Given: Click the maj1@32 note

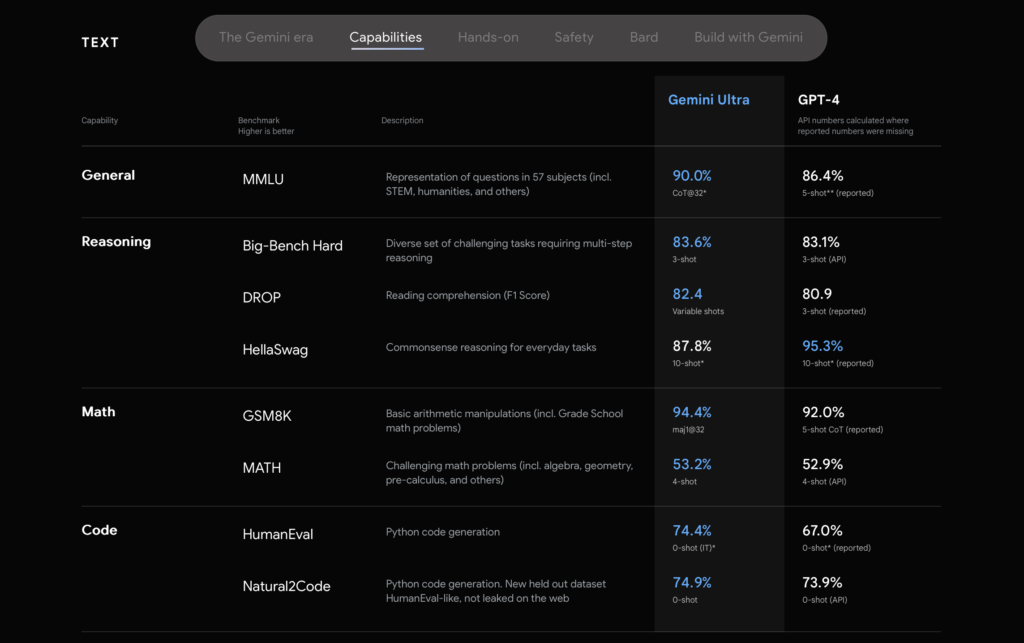Looking at the screenshot, I should coord(688,430).
